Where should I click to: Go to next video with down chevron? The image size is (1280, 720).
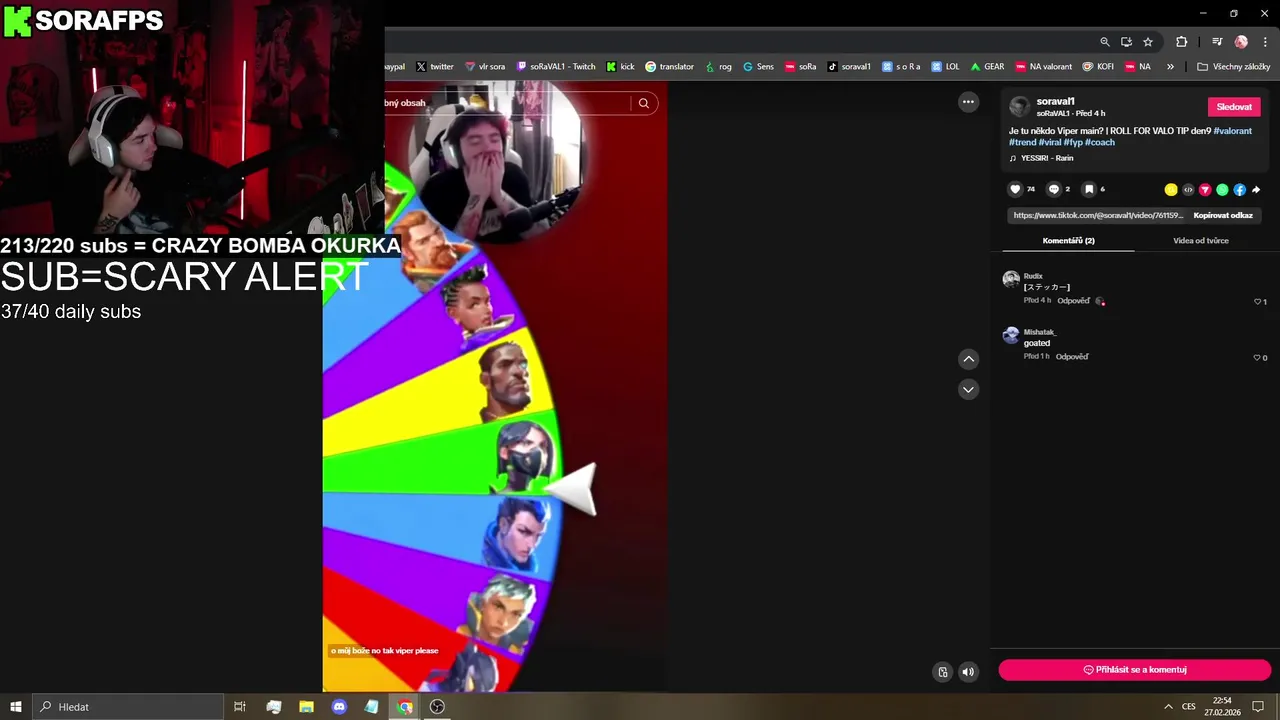(x=968, y=390)
